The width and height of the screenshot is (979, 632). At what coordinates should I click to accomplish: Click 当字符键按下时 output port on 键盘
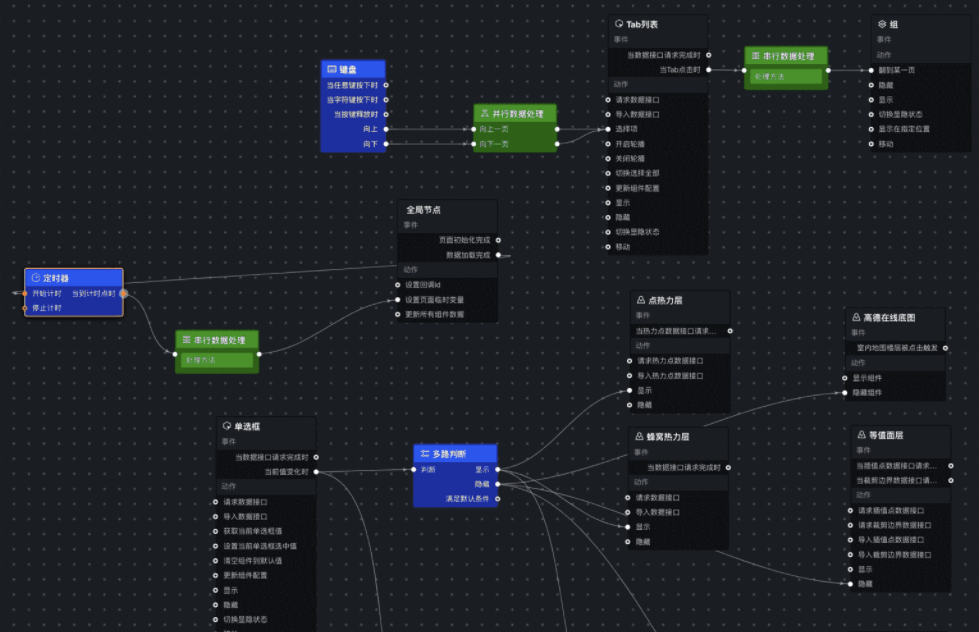386,100
